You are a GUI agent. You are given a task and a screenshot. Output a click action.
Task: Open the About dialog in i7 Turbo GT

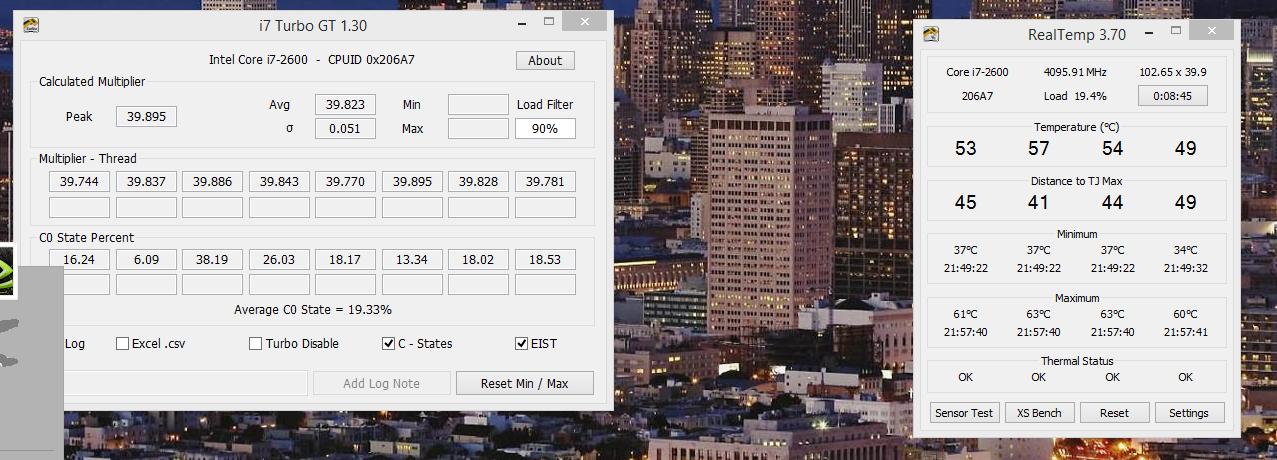(x=545, y=60)
